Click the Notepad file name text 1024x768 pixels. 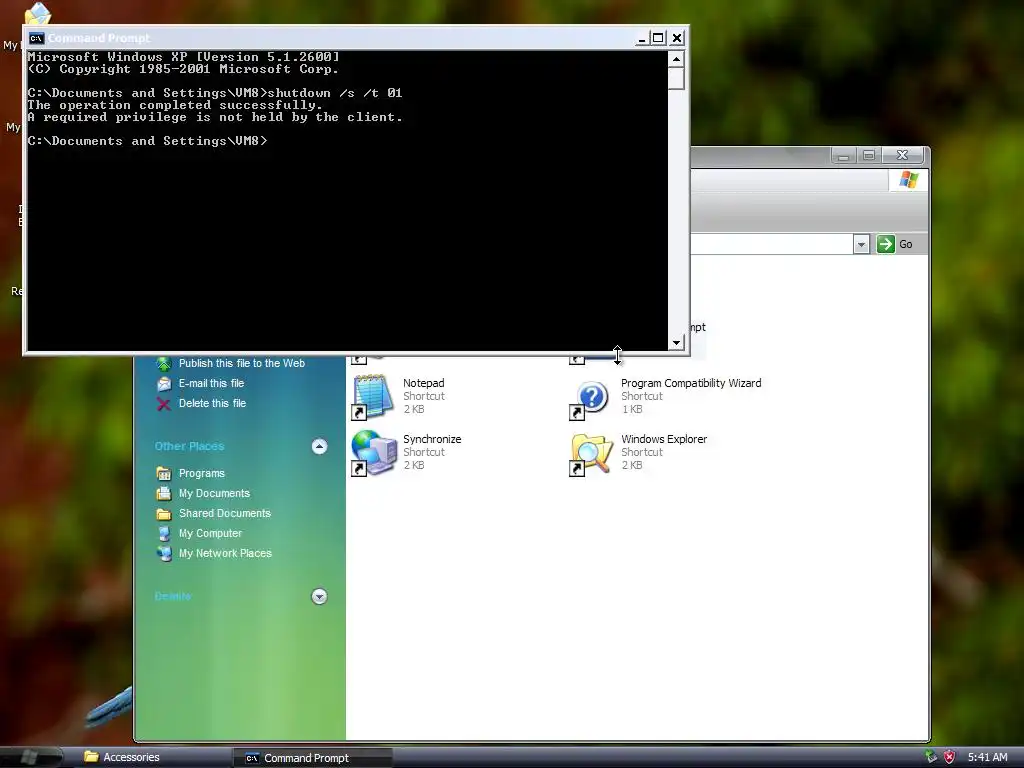pyautogui.click(x=423, y=383)
